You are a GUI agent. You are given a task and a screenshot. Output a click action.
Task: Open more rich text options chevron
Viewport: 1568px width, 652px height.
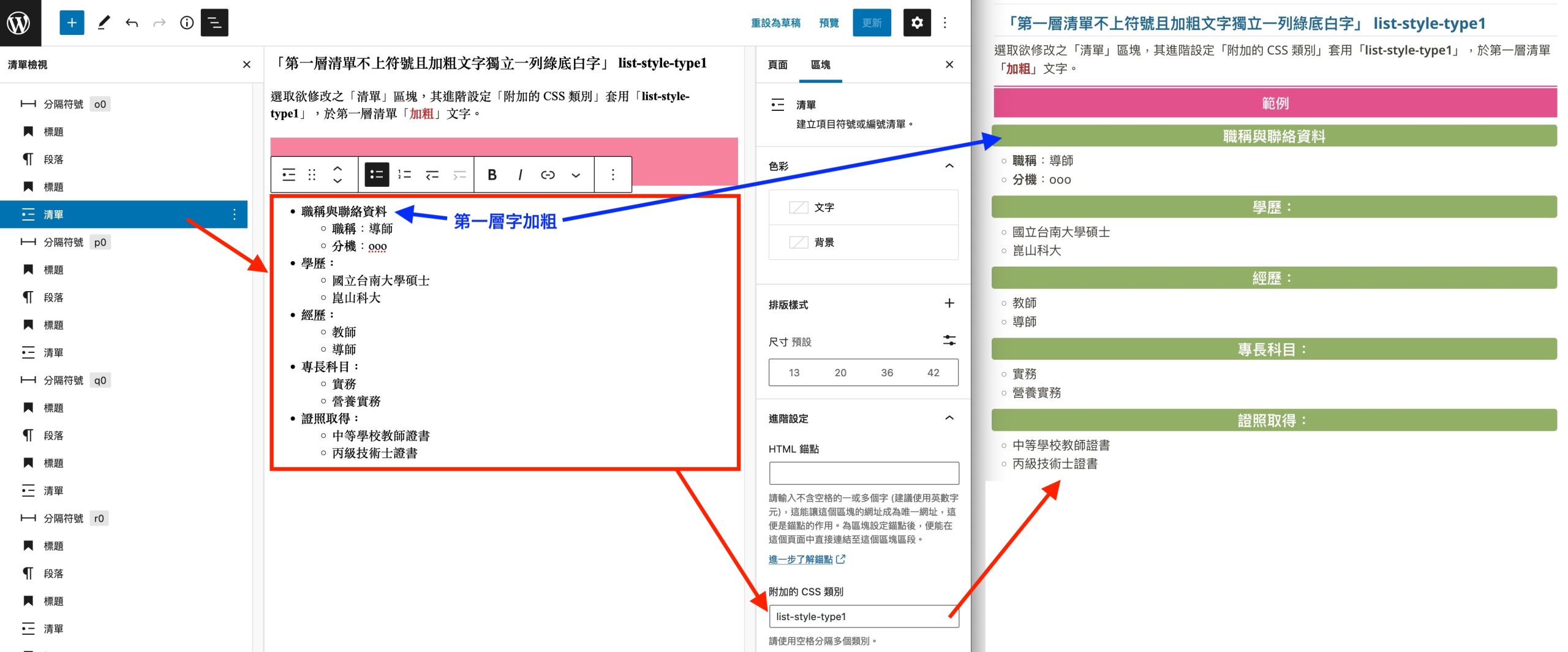click(576, 175)
